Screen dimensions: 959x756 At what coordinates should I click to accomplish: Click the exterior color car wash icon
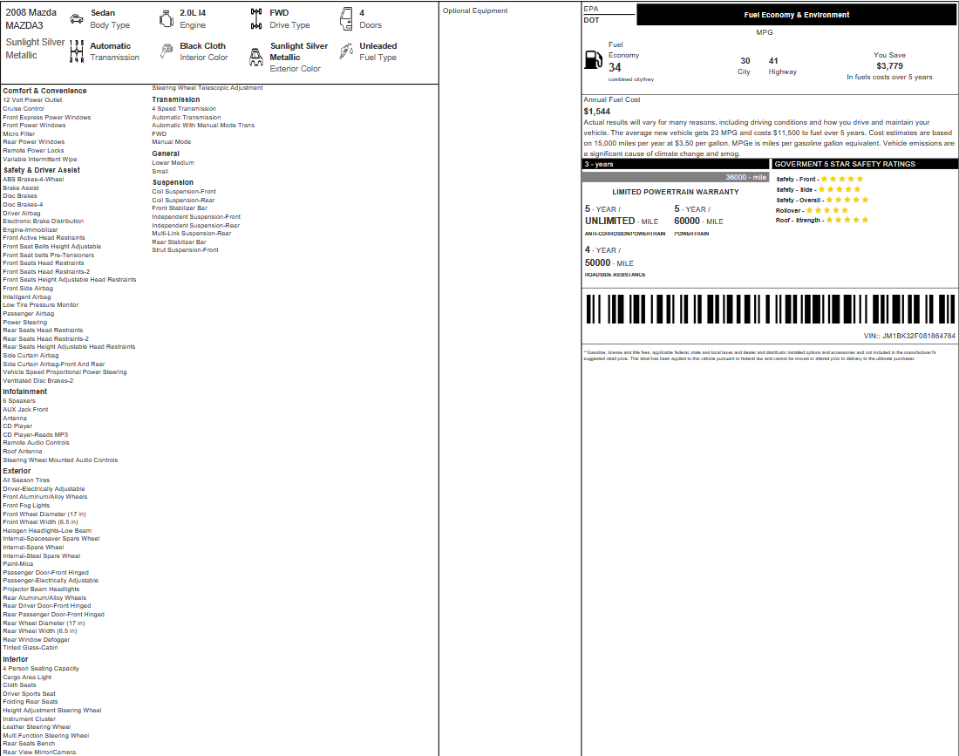[x=256, y=57]
